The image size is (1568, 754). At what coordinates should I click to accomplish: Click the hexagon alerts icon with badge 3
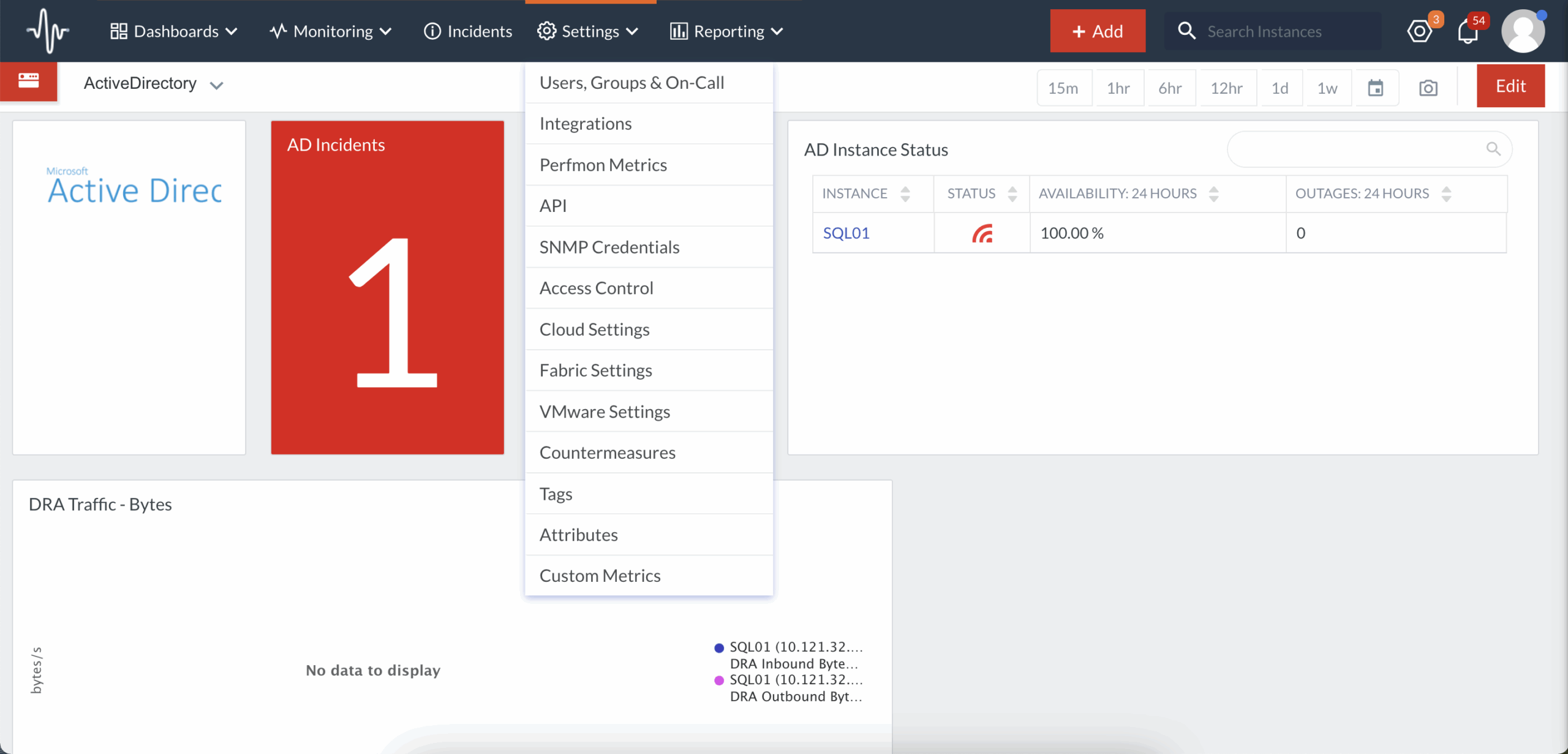(1419, 31)
